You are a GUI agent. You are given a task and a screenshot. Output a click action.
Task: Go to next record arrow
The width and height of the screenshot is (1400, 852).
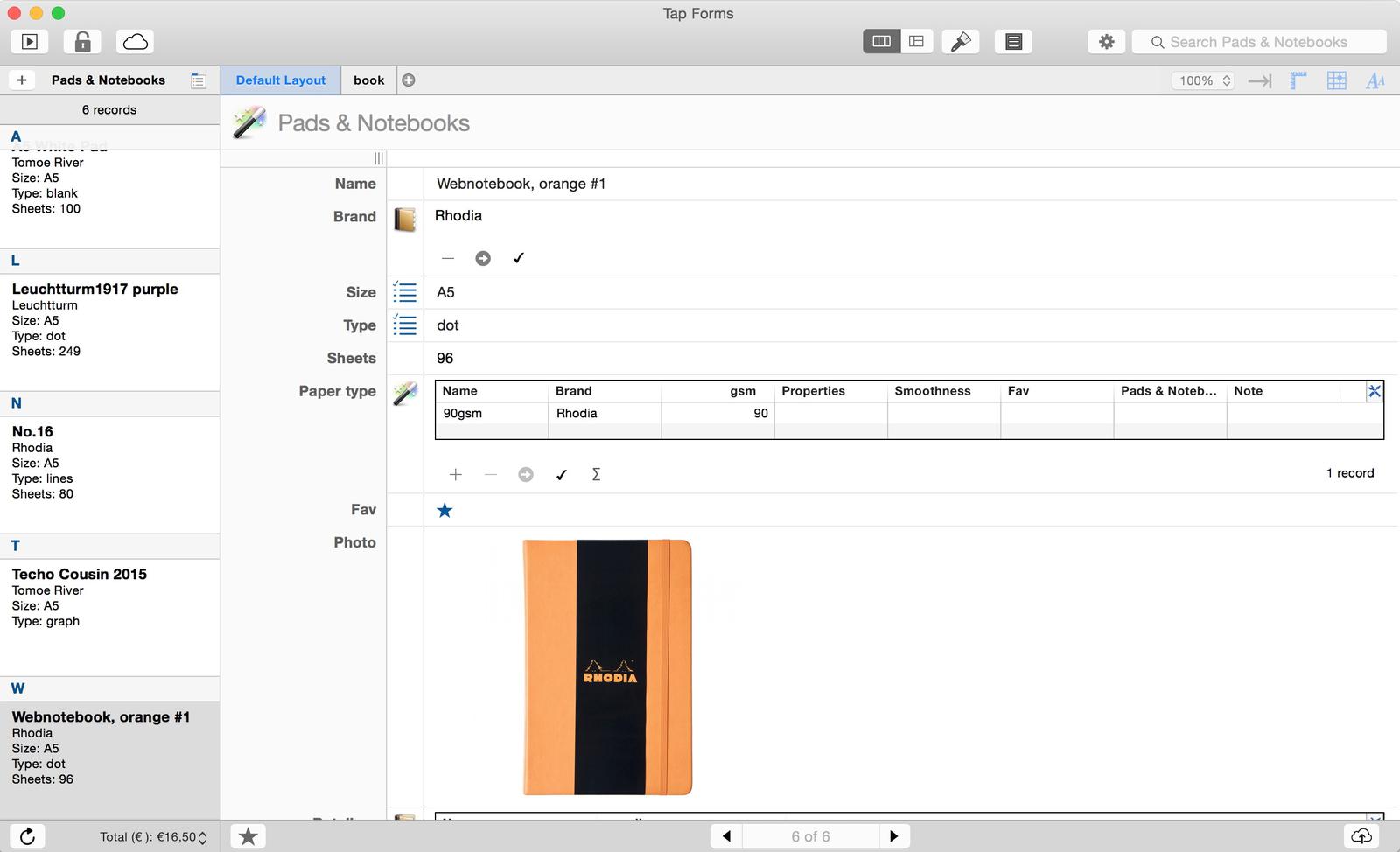893,836
